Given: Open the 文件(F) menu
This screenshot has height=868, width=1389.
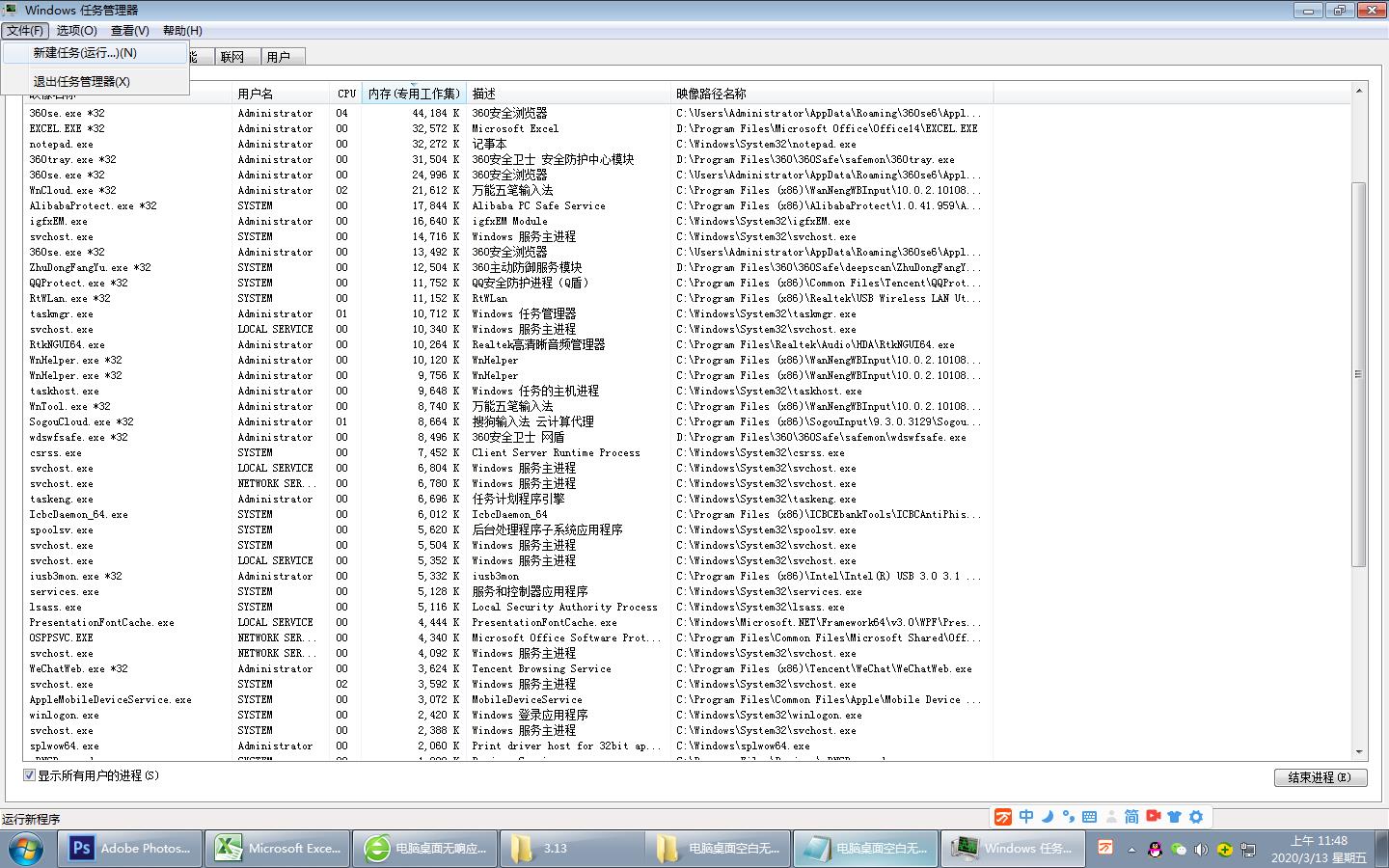Looking at the screenshot, I should [x=25, y=31].
